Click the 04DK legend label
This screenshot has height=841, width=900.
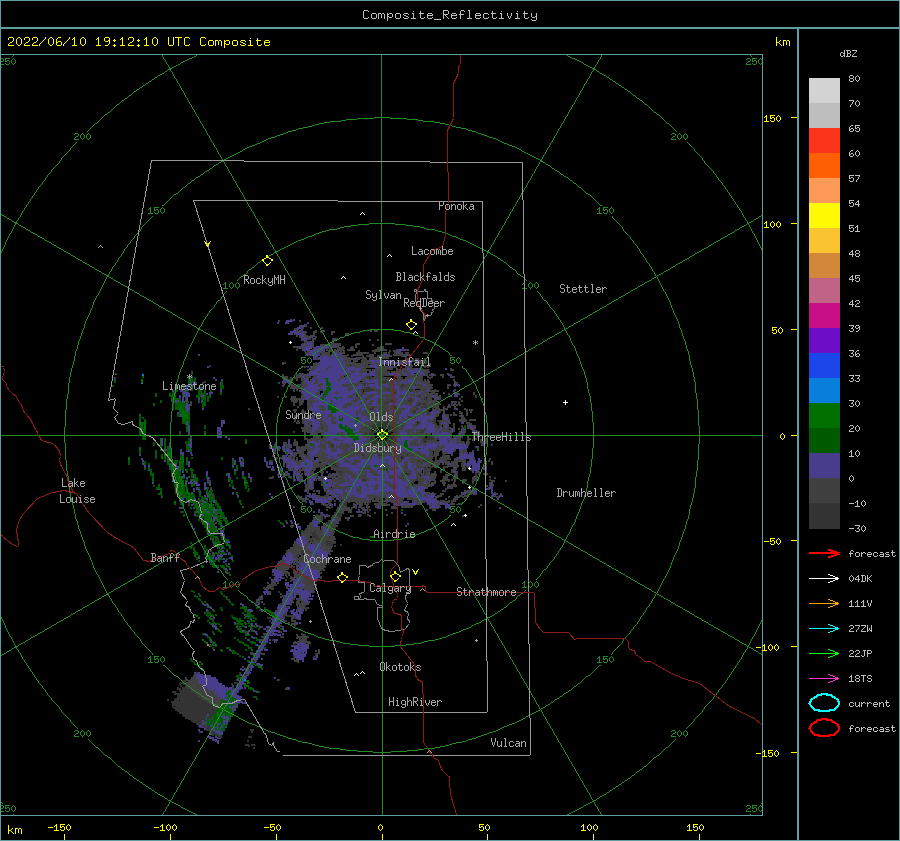click(x=860, y=579)
